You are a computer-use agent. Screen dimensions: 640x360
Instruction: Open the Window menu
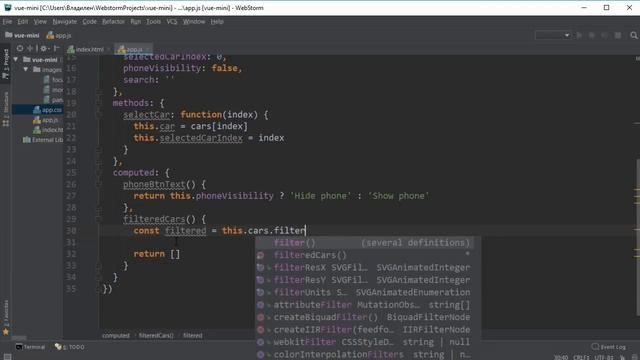click(194, 22)
